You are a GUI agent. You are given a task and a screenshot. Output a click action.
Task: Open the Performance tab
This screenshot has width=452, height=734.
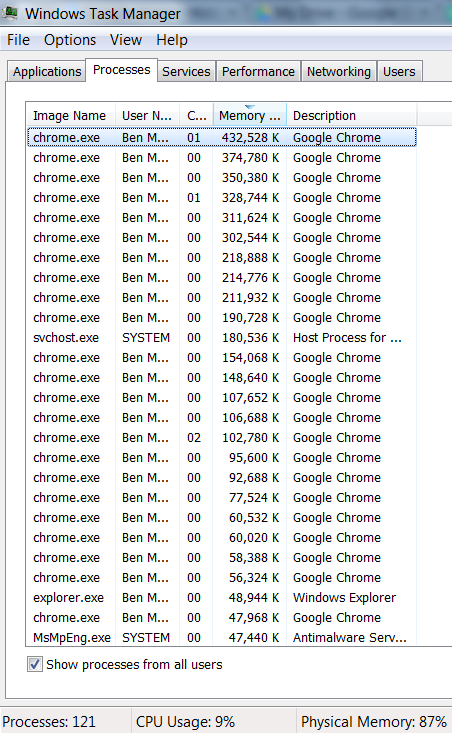pos(258,72)
